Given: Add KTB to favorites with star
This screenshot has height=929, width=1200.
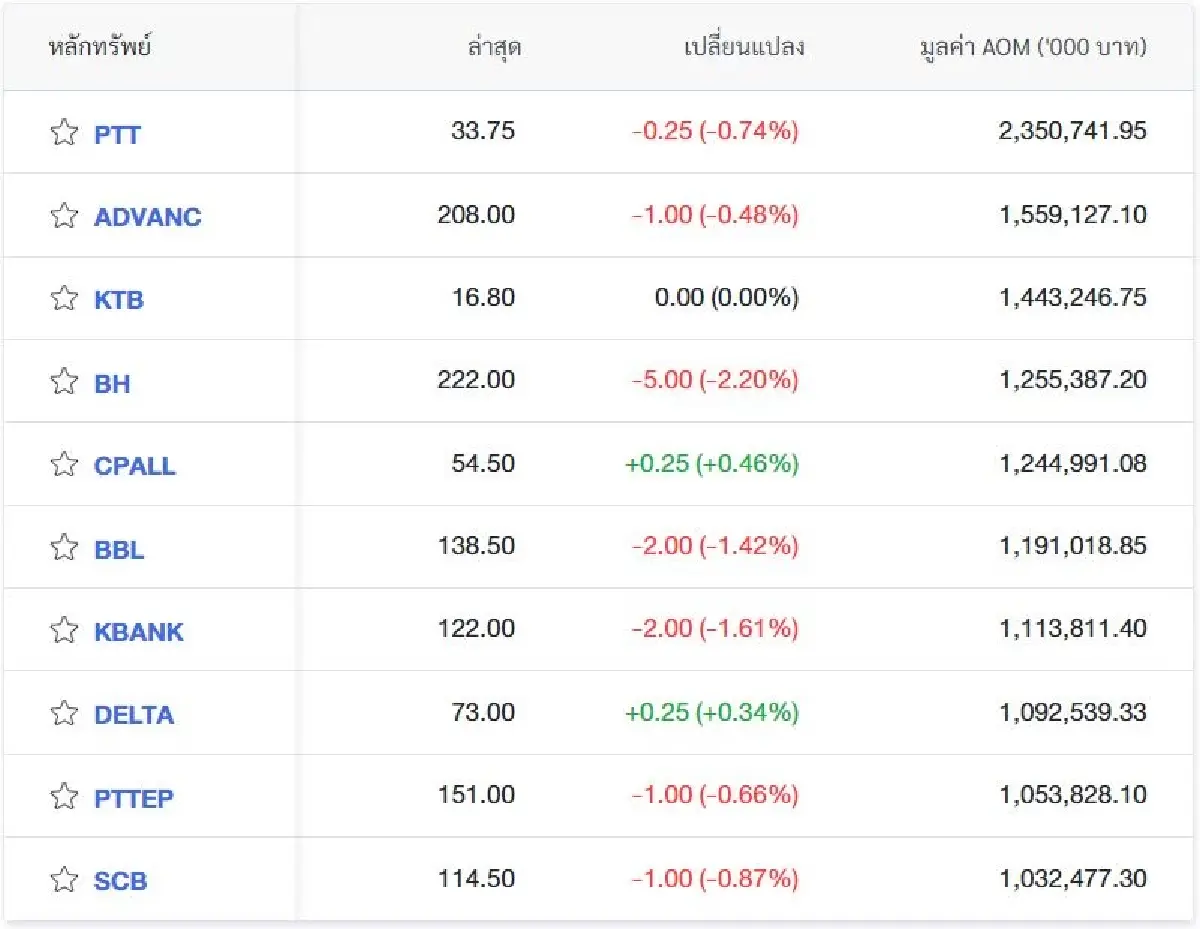Looking at the screenshot, I should point(64,298).
